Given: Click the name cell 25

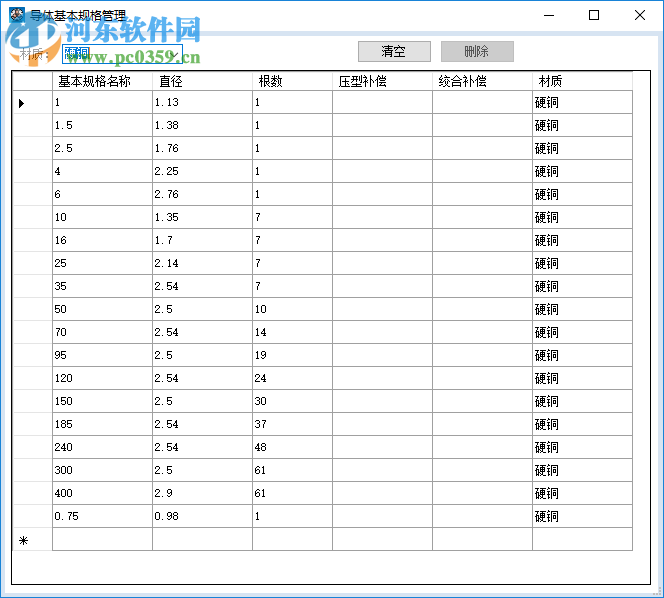Looking at the screenshot, I should coord(102,263).
